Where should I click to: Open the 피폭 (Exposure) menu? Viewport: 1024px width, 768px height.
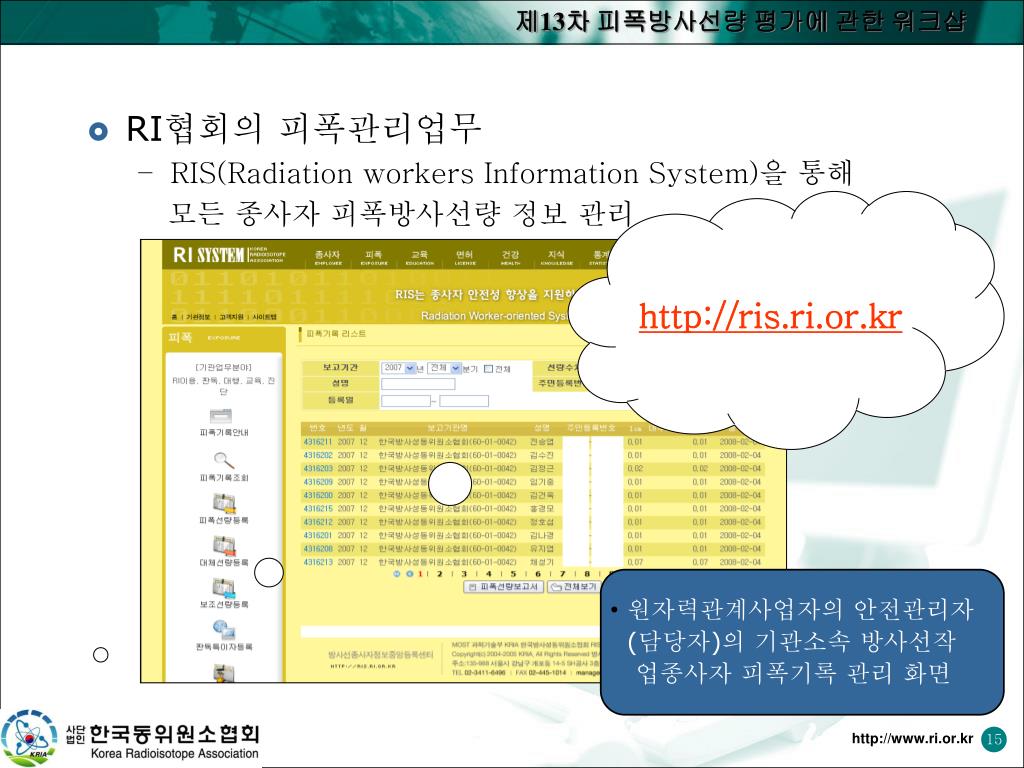pyautogui.click(x=374, y=257)
